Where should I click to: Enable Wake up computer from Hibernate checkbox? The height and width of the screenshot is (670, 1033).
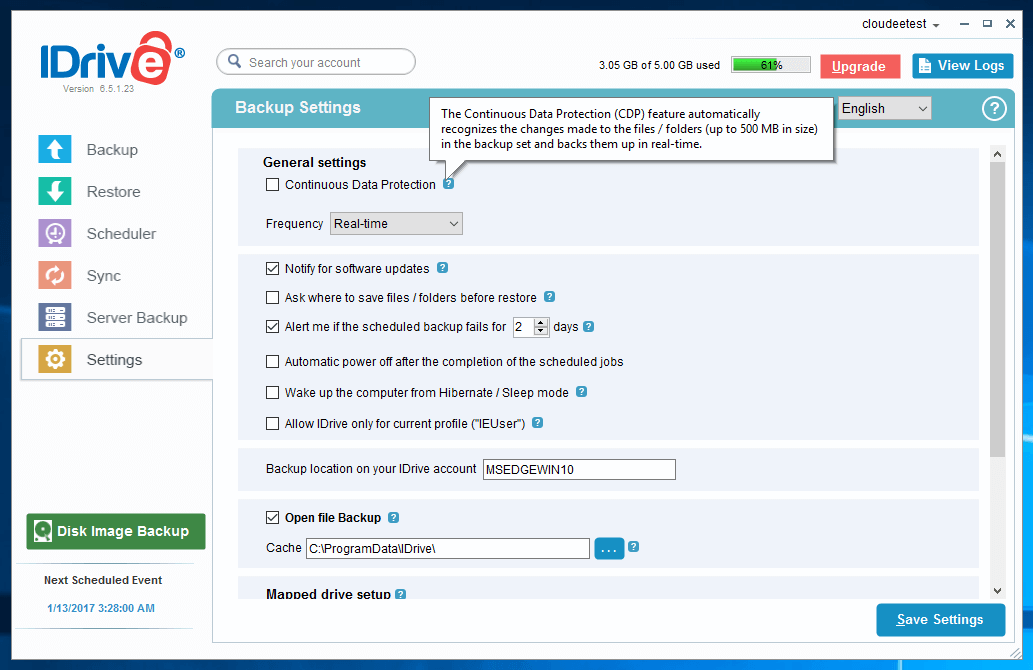click(x=272, y=393)
